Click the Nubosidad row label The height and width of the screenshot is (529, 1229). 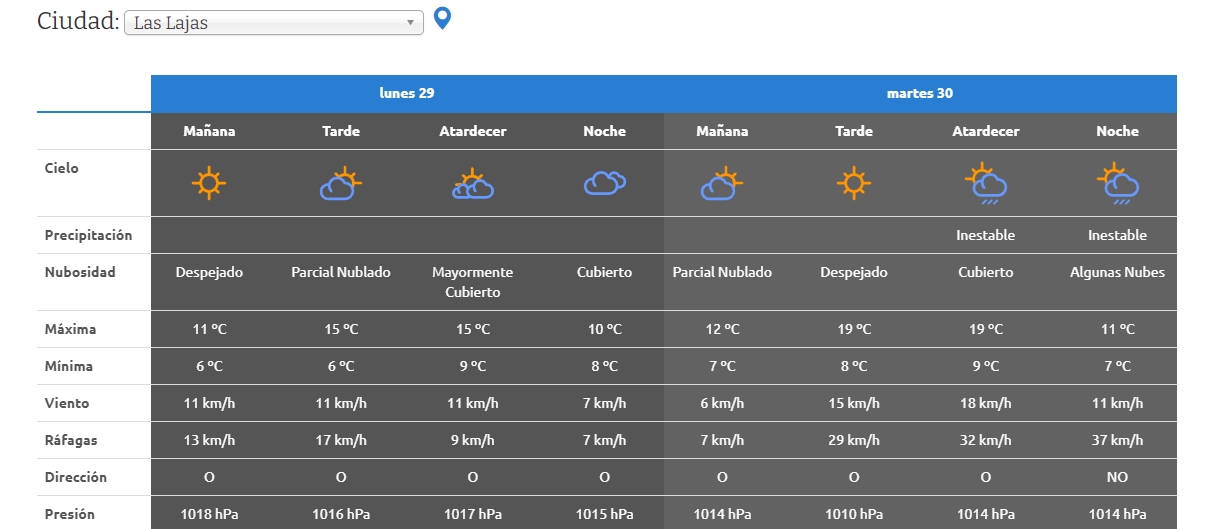tap(80, 272)
